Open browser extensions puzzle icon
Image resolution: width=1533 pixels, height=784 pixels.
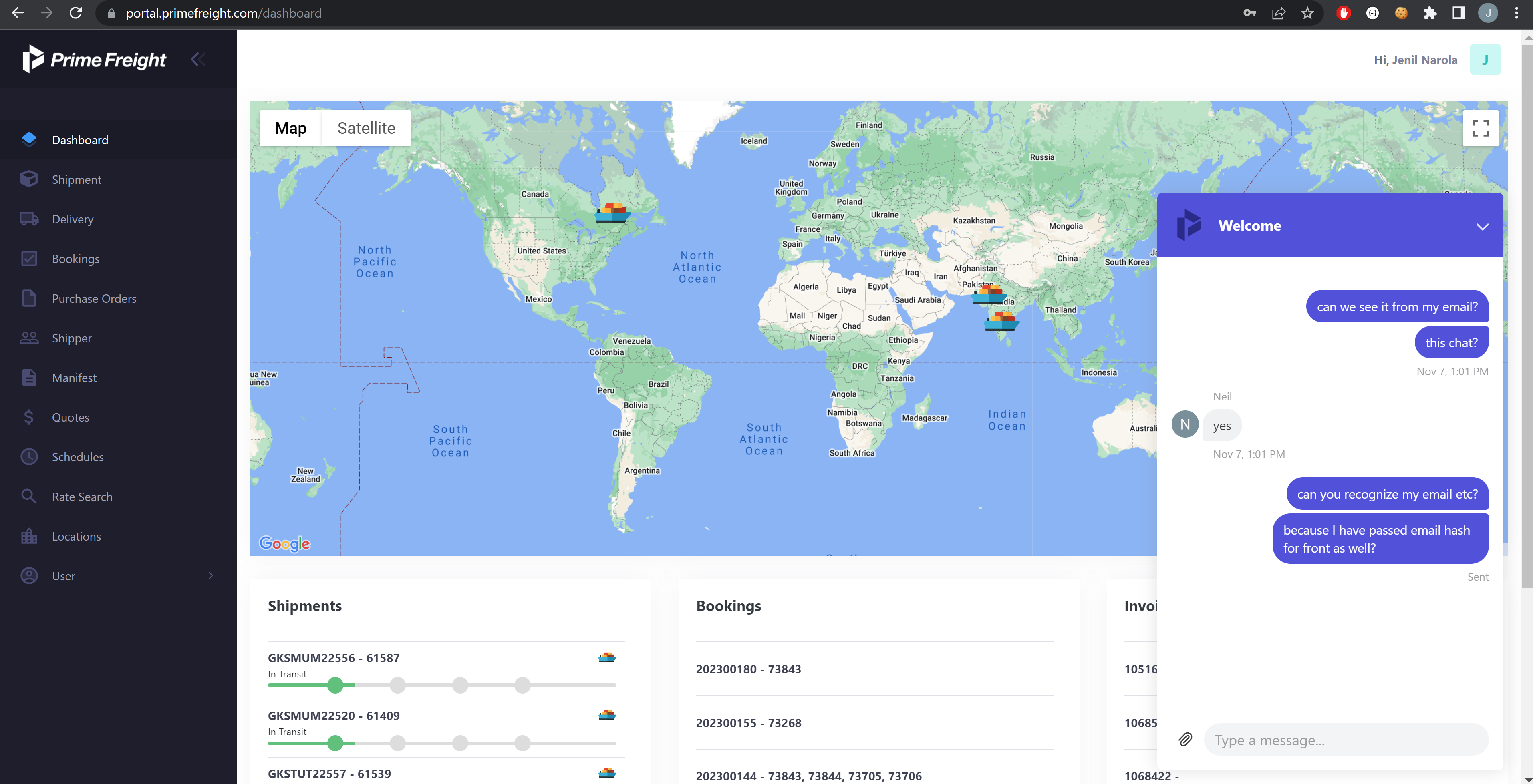pyautogui.click(x=1429, y=13)
